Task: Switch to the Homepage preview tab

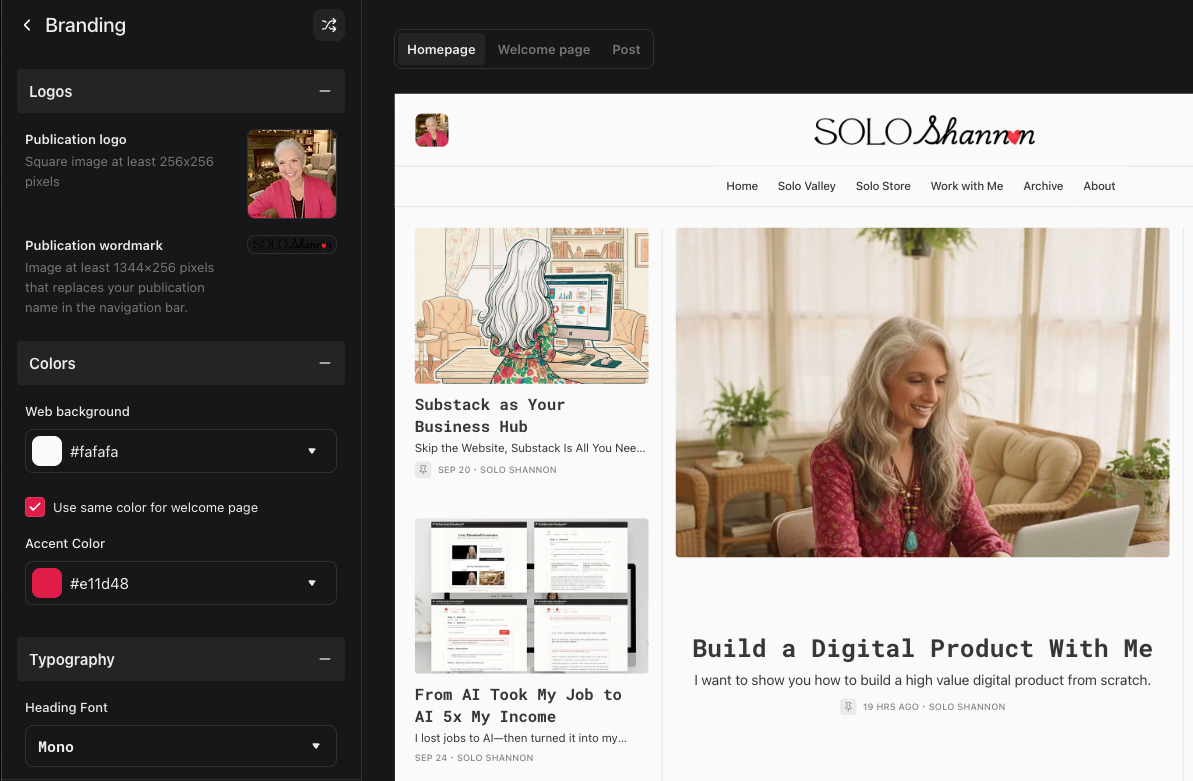Action: click(441, 49)
